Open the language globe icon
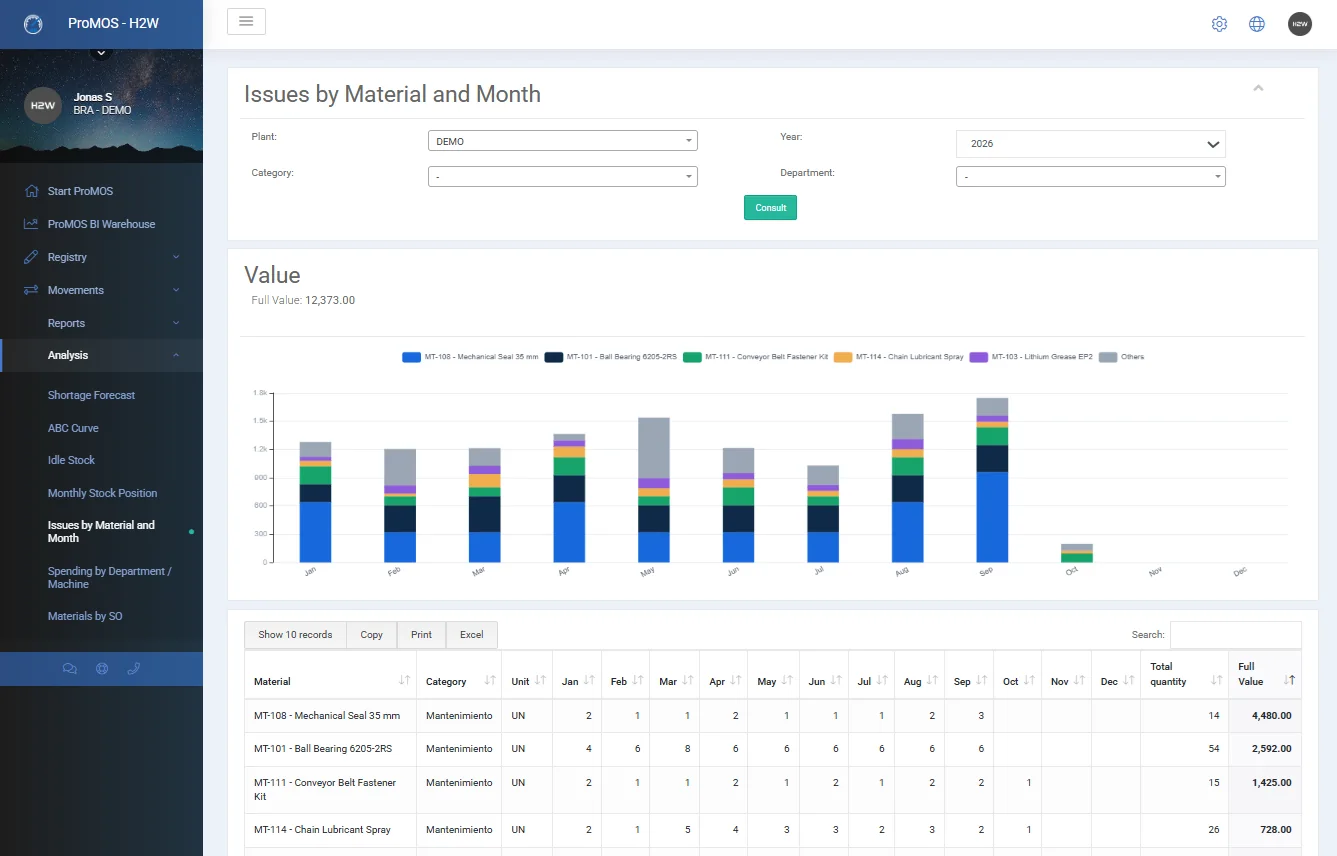Image resolution: width=1337 pixels, height=856 pixels. (x=1257, y=24)
